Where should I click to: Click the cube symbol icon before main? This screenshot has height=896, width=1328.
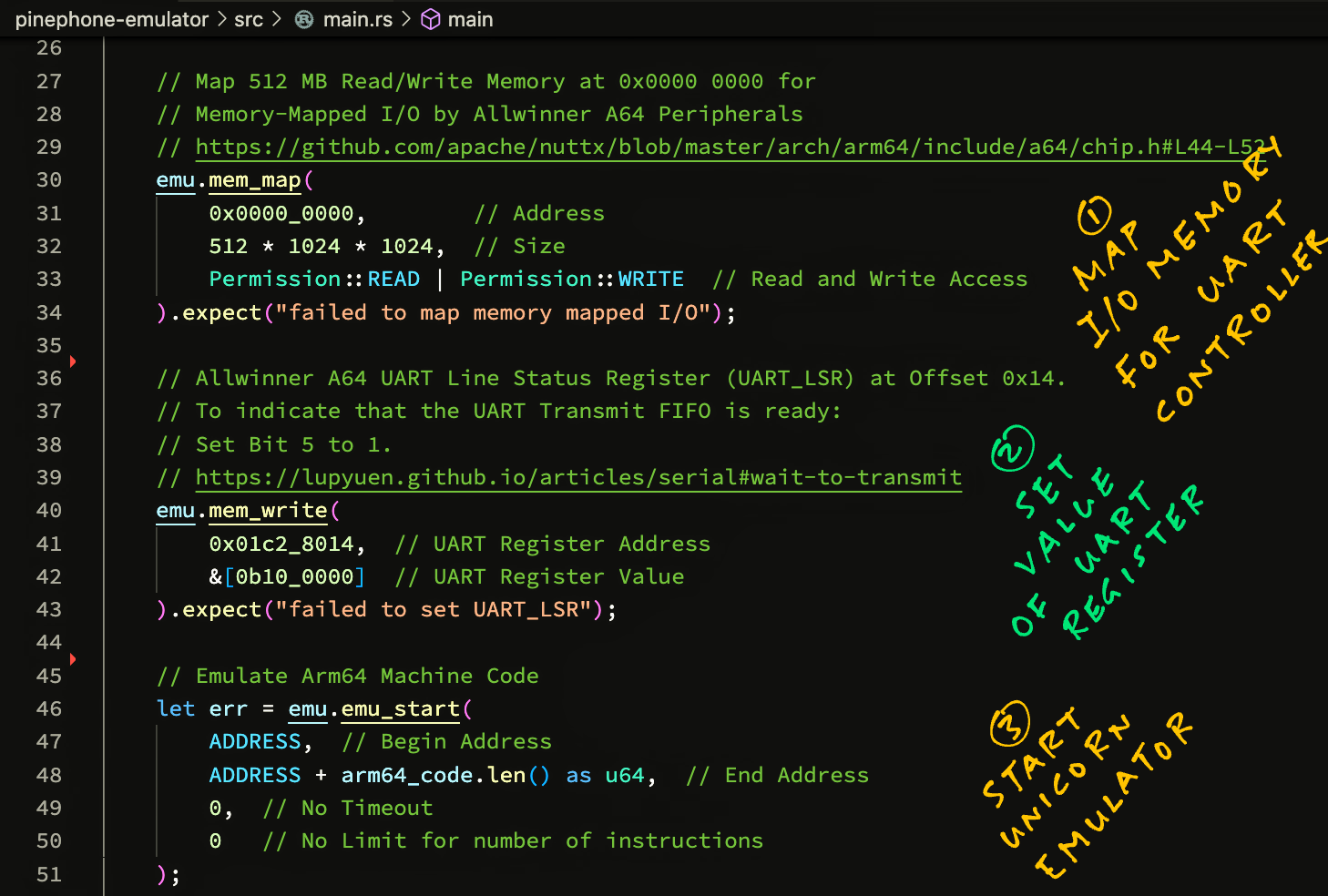(x=431, y=19)
